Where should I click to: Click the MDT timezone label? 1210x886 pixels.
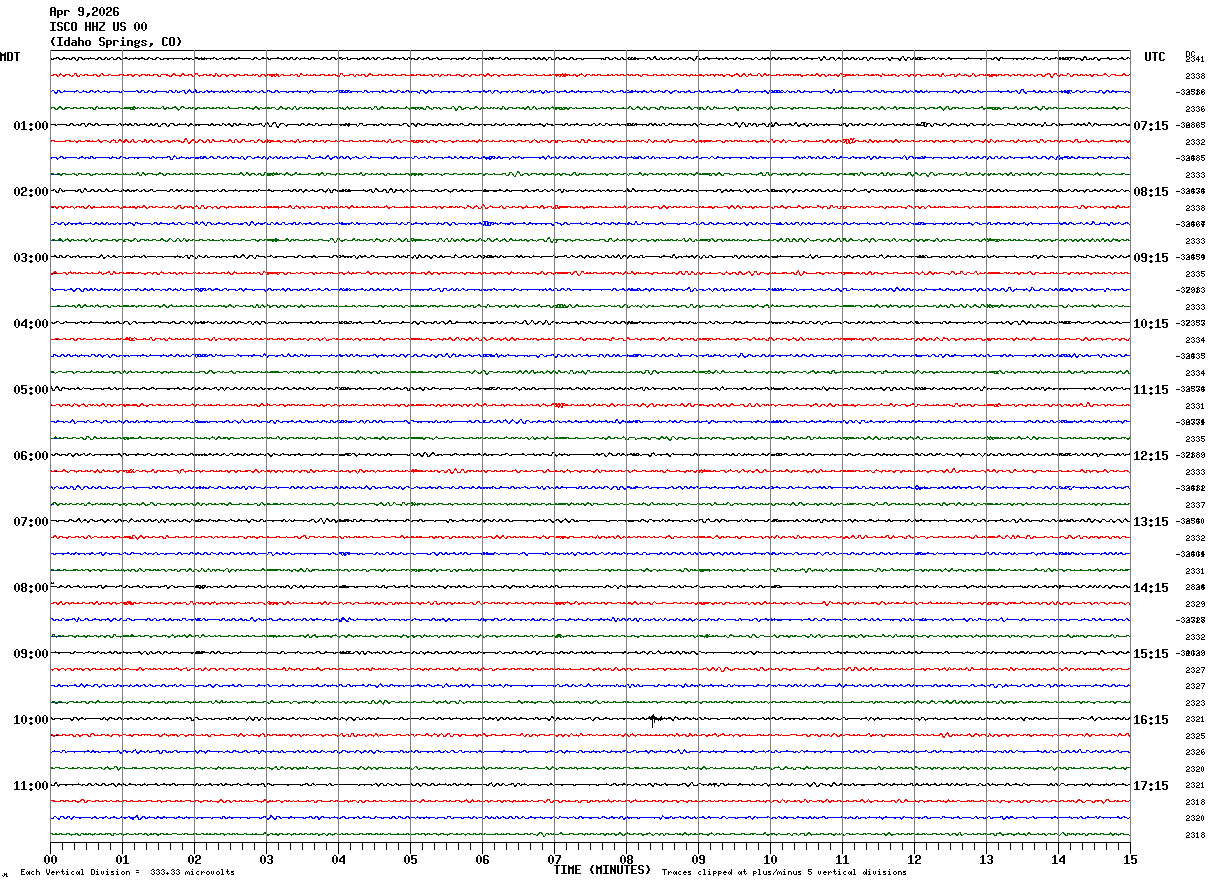point(10,57)
